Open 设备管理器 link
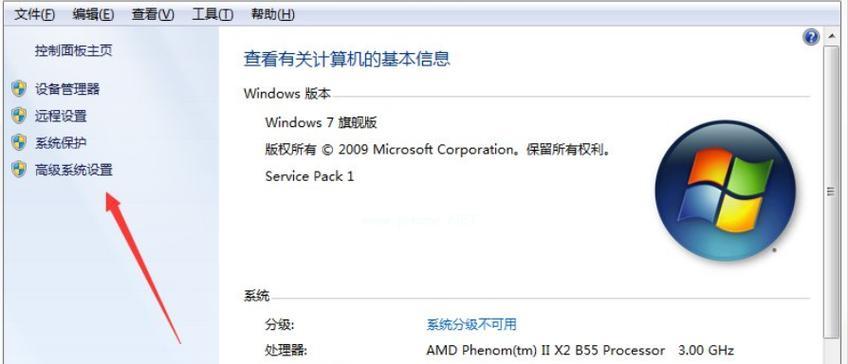Viewport: 848px width, 364px height. pos(67,89)
